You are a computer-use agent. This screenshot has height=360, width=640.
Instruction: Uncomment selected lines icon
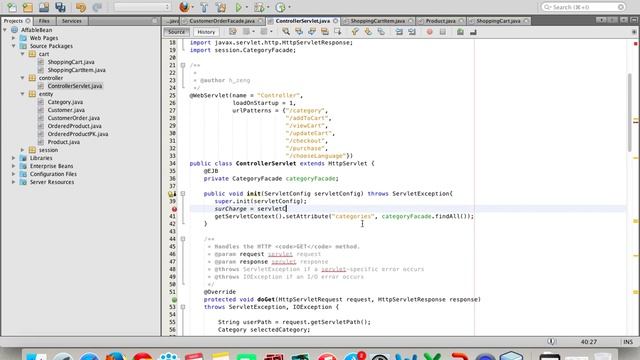[x=473, y=32]
